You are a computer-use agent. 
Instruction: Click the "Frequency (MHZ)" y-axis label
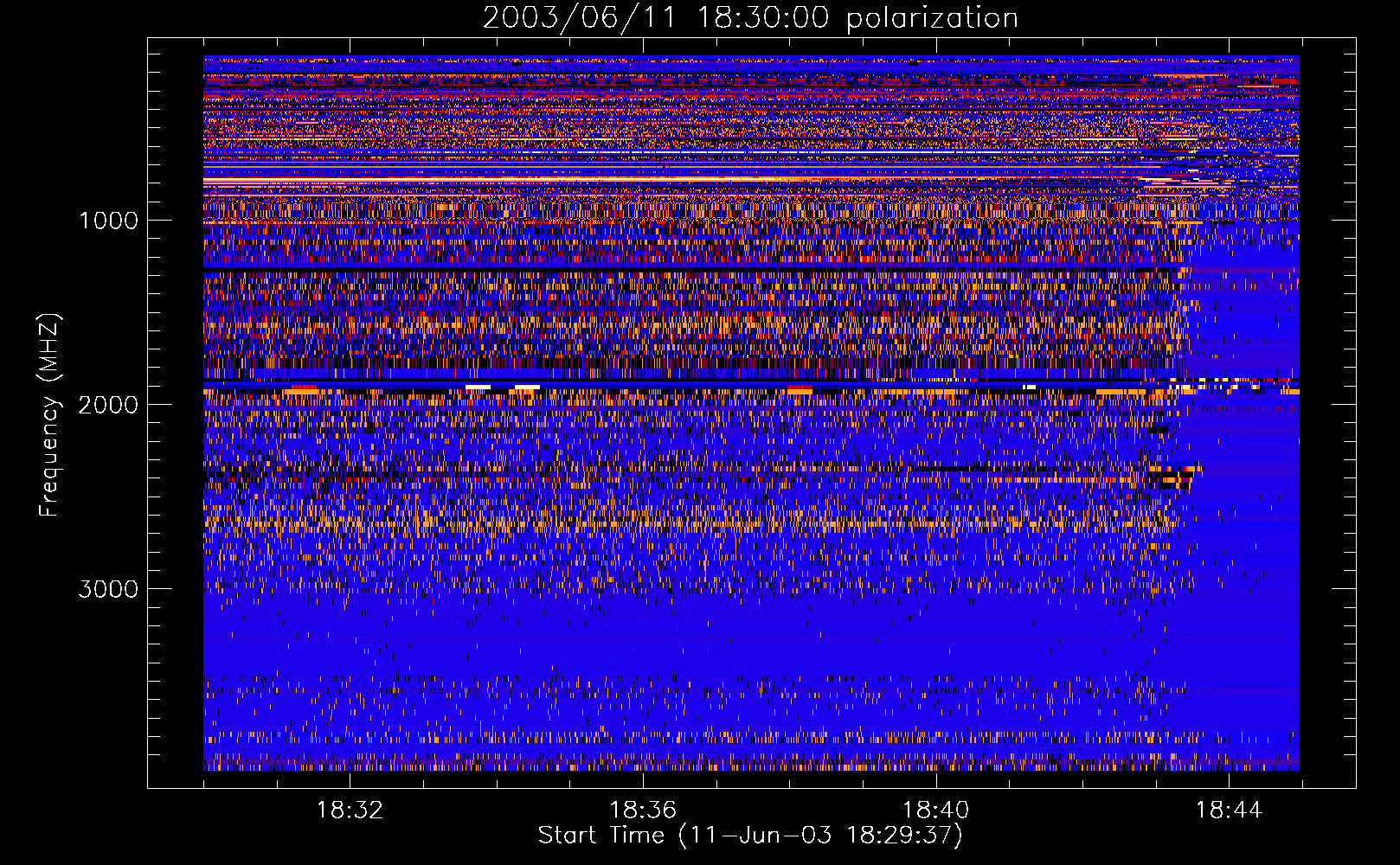point(49,415)
